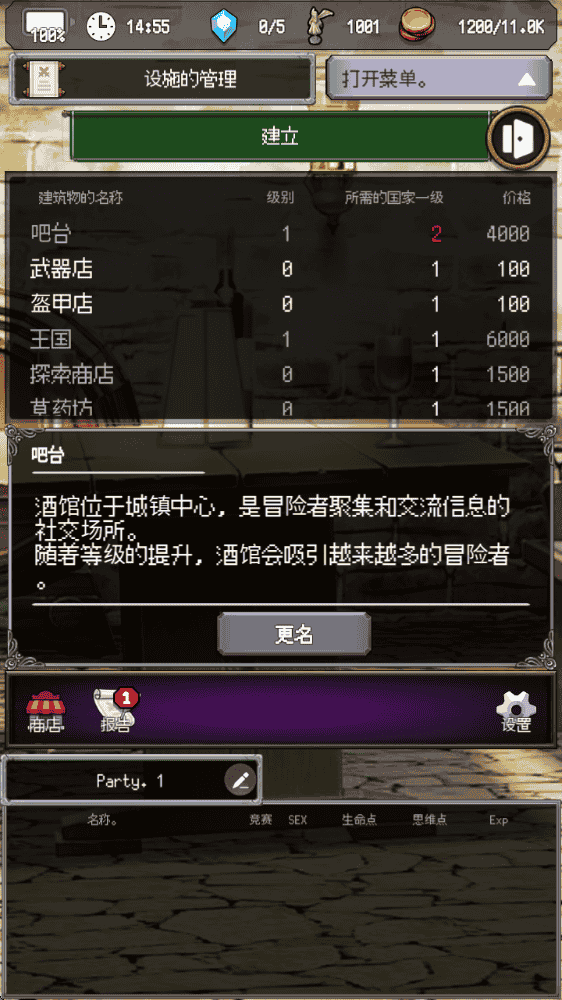Click the battery 100% indicator
Viewport: 562px width, 1000px height.
tap(47, 27)
